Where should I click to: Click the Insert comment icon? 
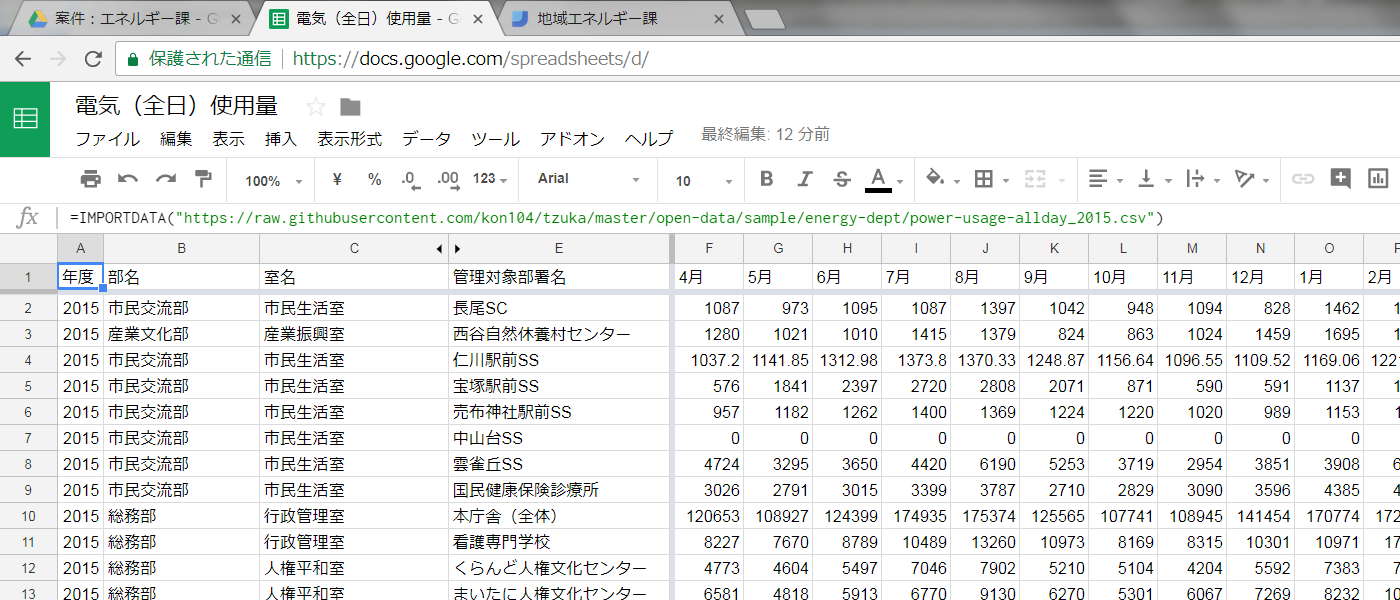pyautogui.click(x=1340, y=180)
